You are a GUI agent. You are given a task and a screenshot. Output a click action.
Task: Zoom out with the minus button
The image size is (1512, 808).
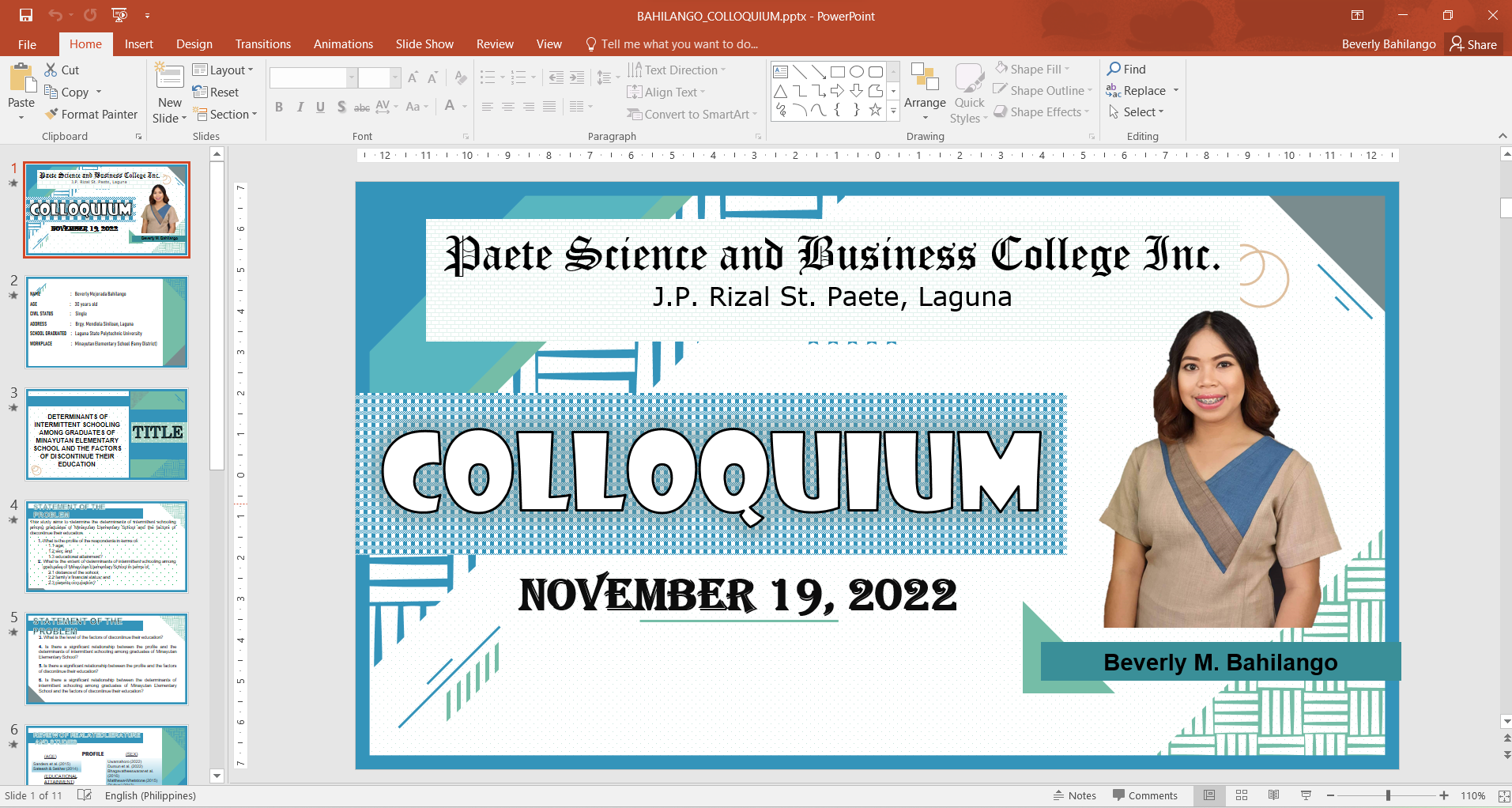pyautogui.click(x=1330, y=795)
